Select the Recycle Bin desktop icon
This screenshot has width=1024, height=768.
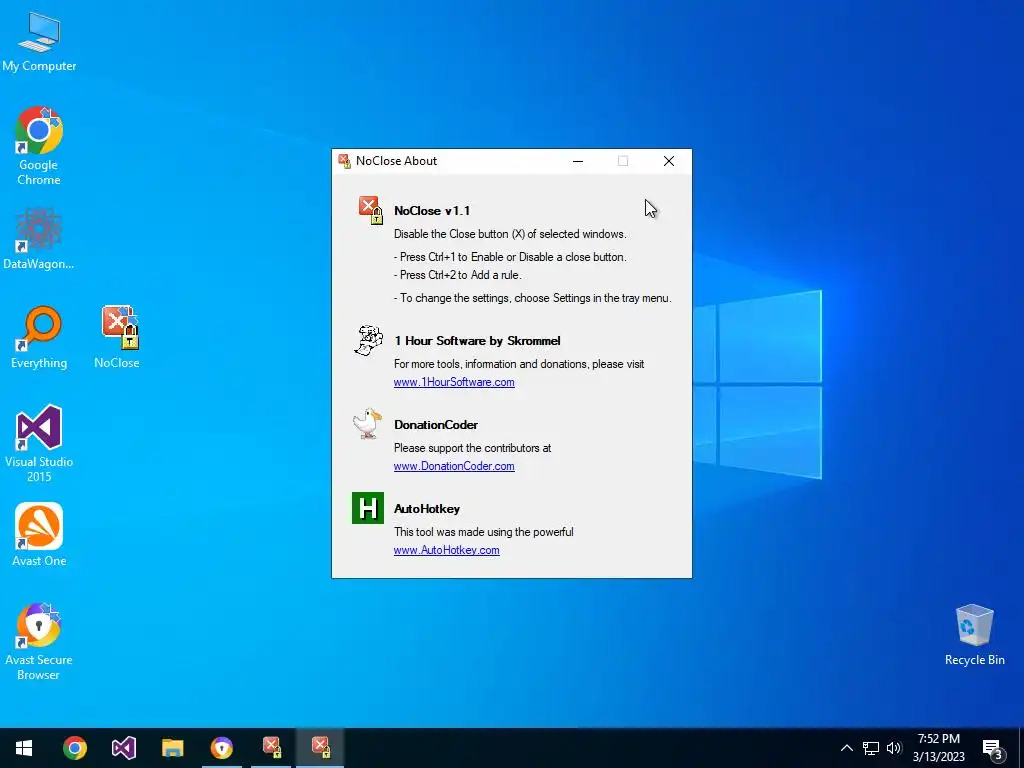tap(974, 635)
